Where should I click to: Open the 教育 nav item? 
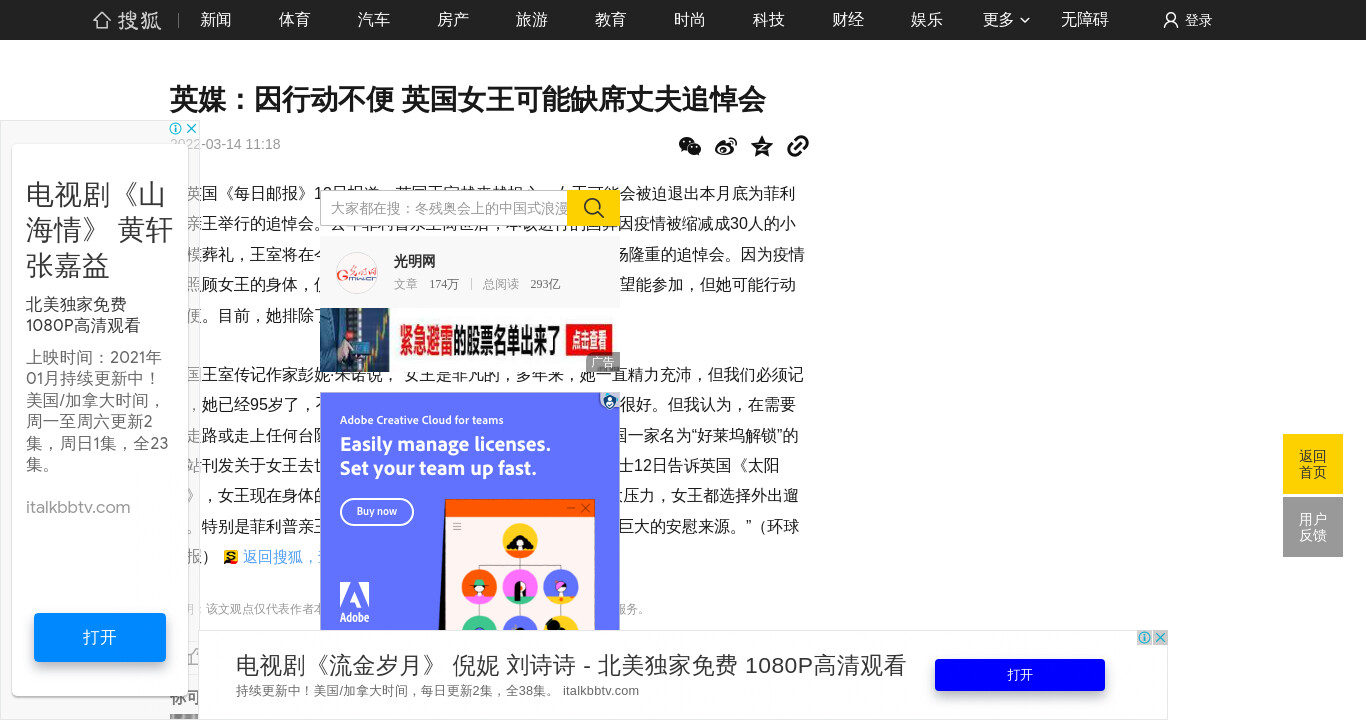point(611,20)
